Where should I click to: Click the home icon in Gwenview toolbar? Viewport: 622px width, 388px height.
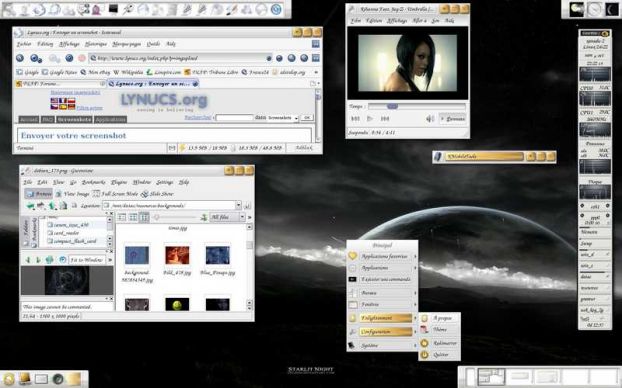(63, 206)
